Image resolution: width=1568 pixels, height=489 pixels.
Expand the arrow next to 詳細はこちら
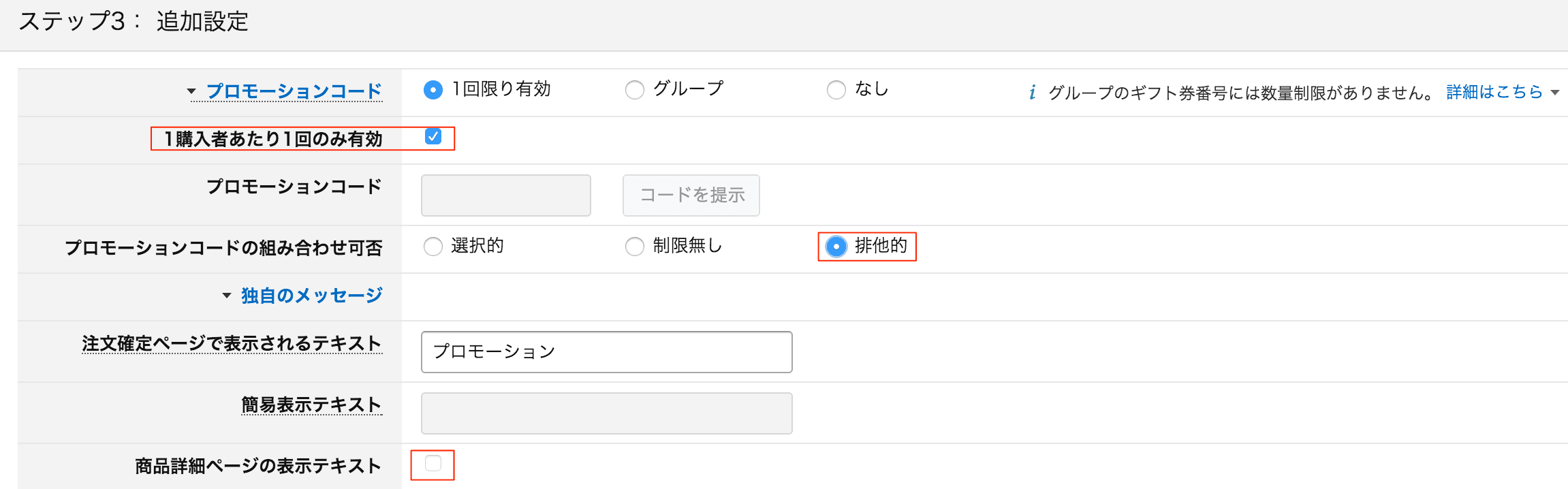click(1555, 93)
